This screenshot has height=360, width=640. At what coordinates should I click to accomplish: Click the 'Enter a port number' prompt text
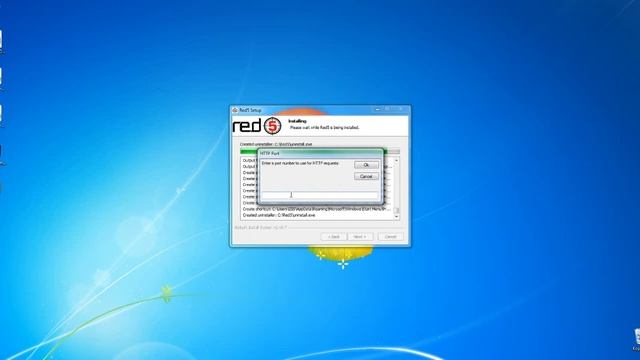point(300,163)
